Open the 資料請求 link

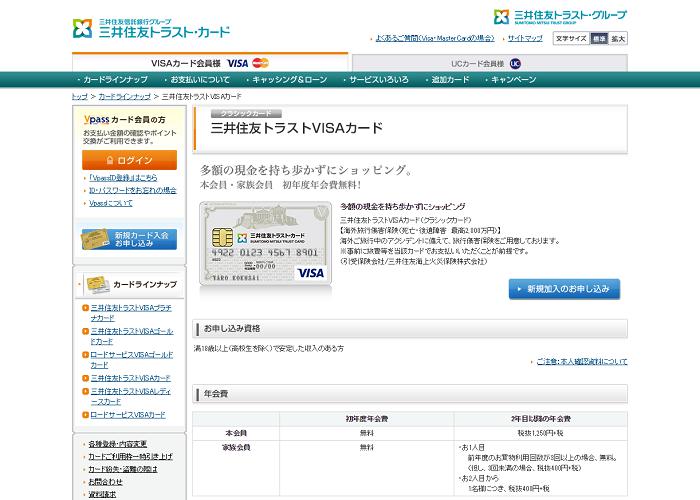pos(102,494)
